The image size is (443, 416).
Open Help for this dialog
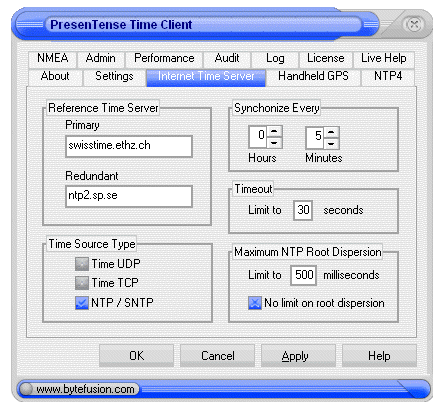[379, 356]
